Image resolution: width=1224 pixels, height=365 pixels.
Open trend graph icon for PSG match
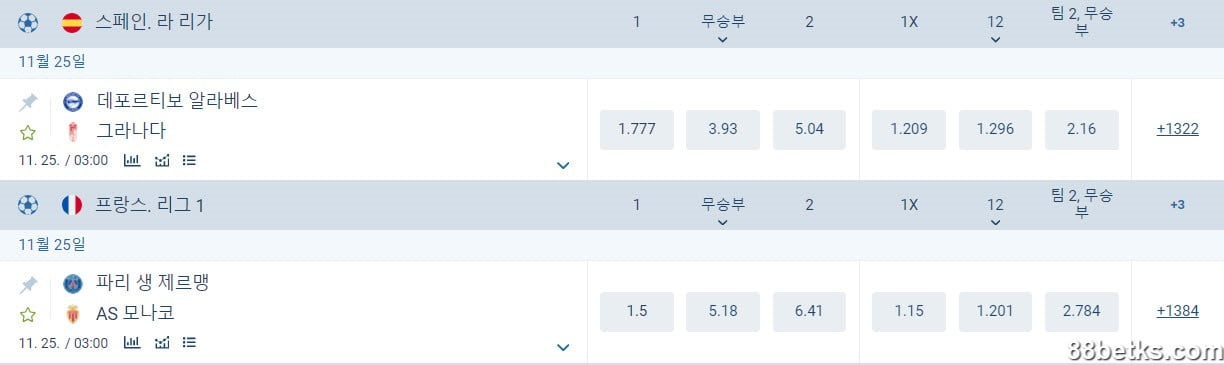[162, 342]
